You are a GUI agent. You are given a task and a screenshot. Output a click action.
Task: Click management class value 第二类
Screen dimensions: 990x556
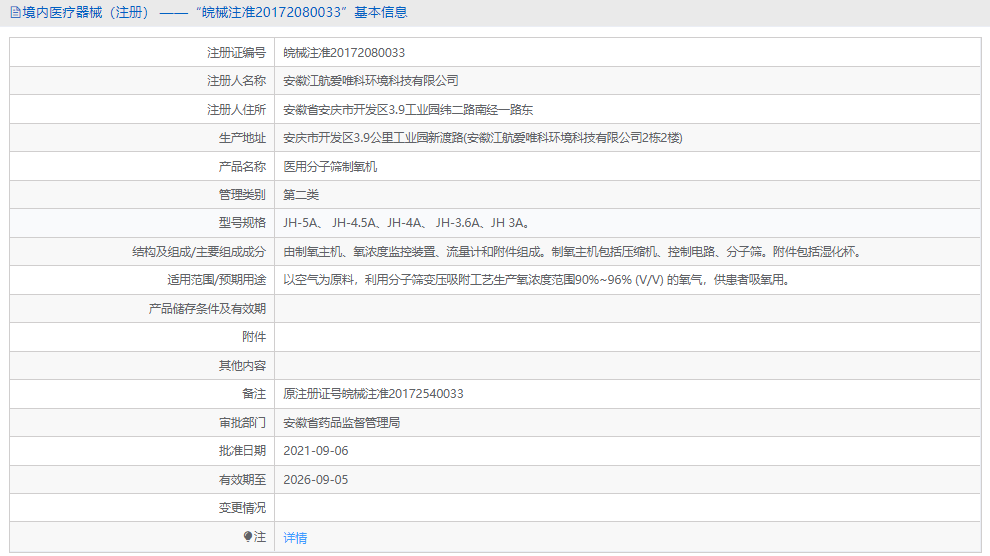tap(301, 195)
